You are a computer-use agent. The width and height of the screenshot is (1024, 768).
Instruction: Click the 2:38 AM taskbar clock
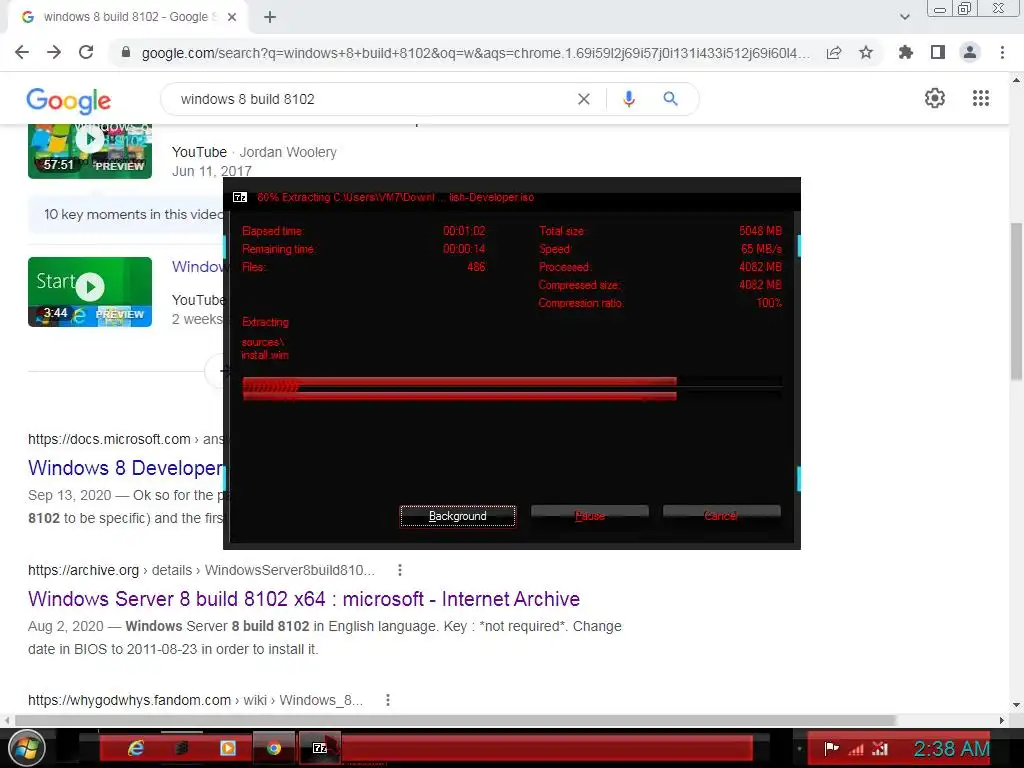click(952, 748)
